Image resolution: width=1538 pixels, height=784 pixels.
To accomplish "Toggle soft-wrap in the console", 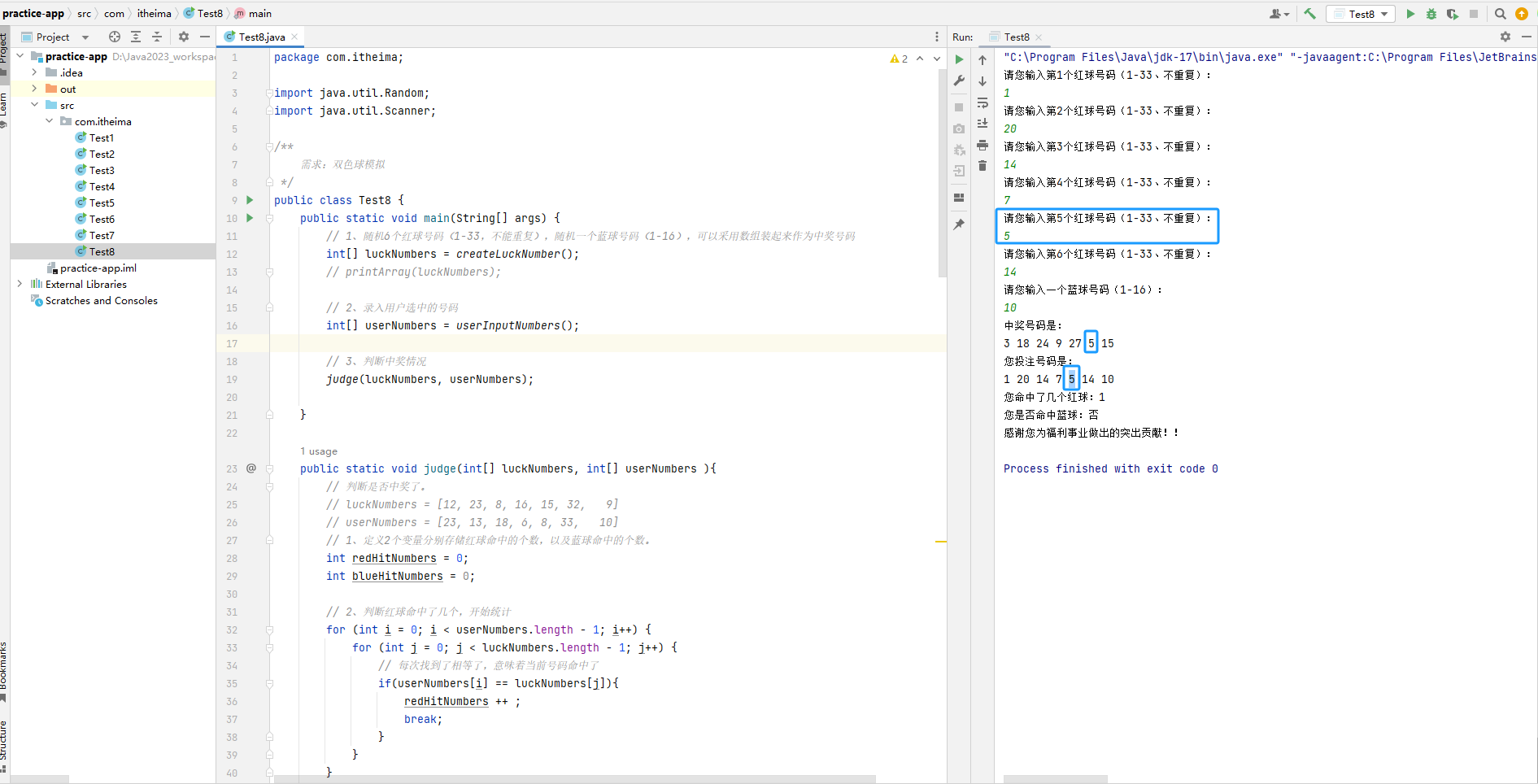I will point(982,102).
